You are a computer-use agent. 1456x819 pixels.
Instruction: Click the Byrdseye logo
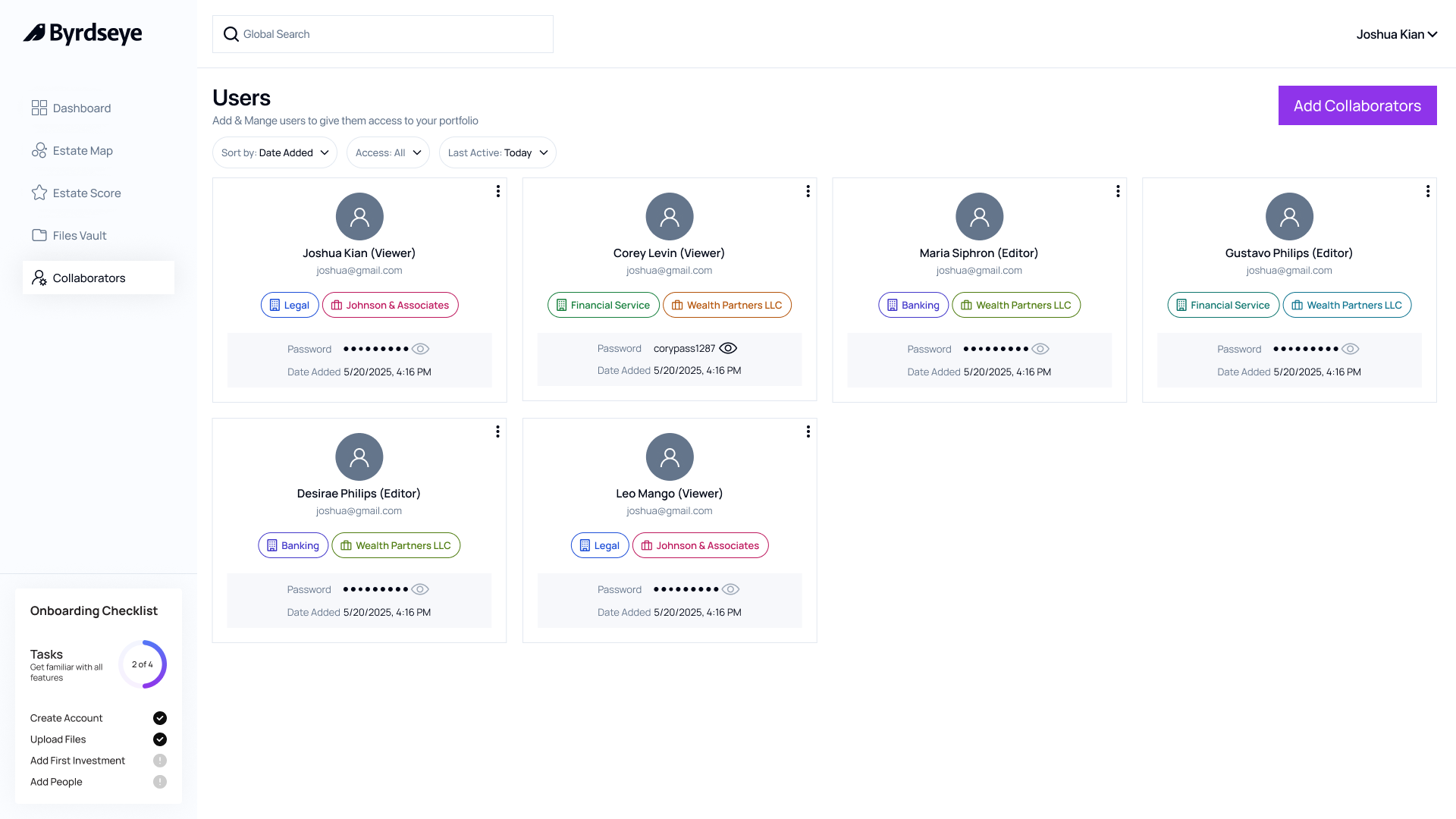83,33
